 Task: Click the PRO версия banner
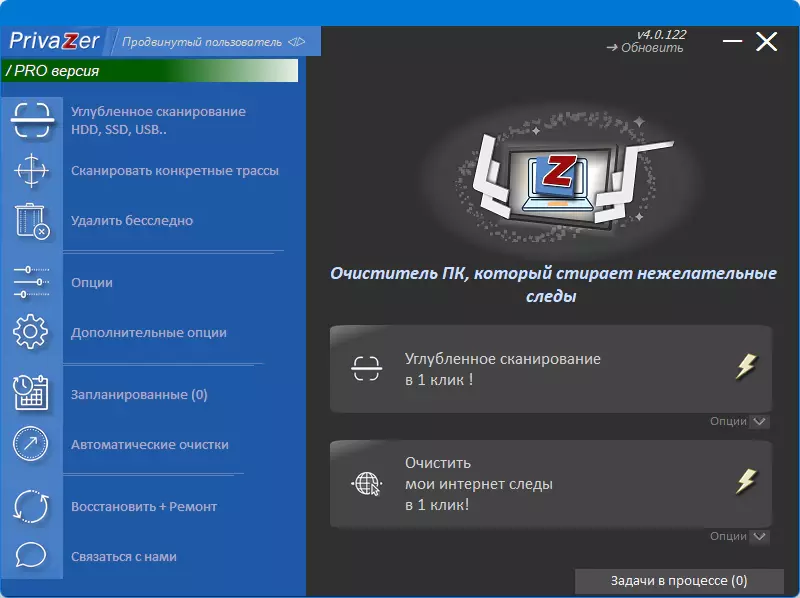pos(150,70)
